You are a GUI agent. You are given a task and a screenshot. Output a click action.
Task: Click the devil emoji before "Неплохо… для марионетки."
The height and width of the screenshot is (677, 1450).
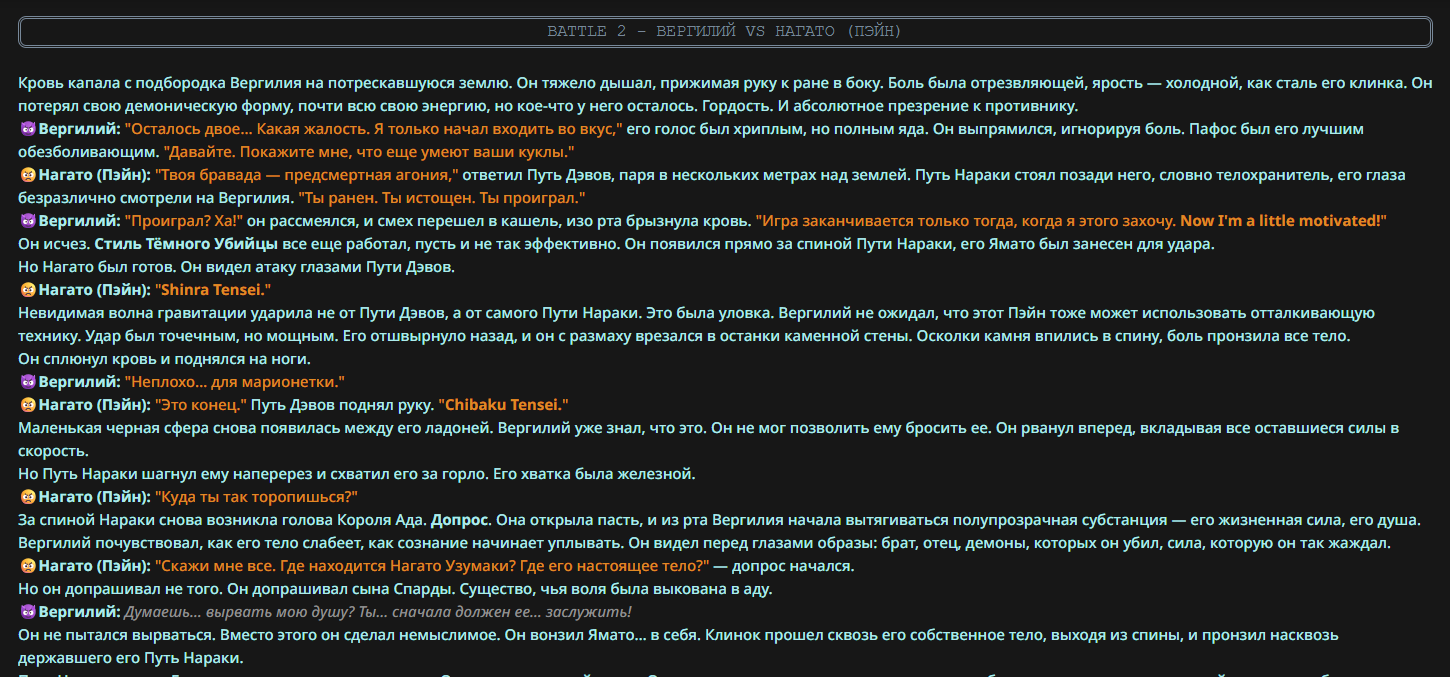coord(27,383)
